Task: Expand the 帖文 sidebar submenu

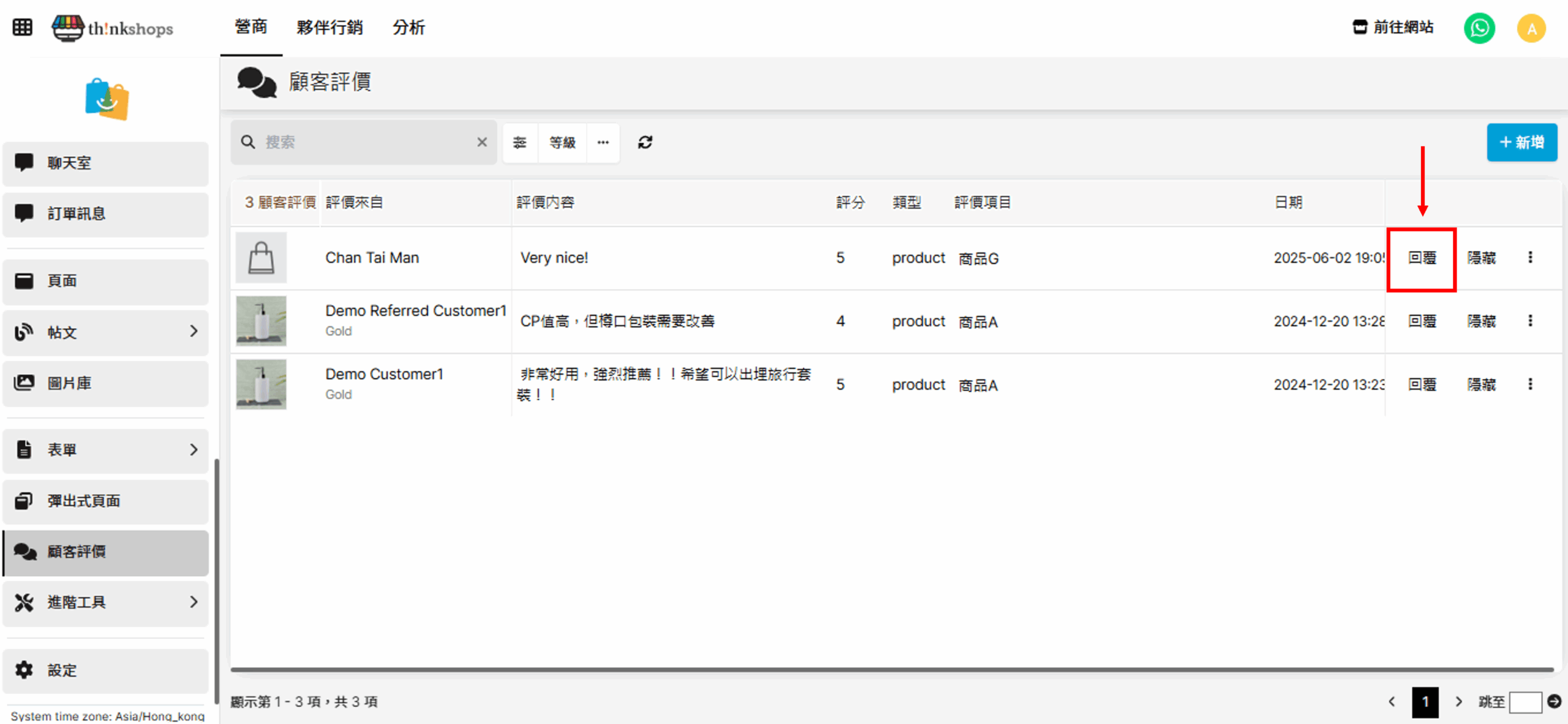Action: (194, 331)
